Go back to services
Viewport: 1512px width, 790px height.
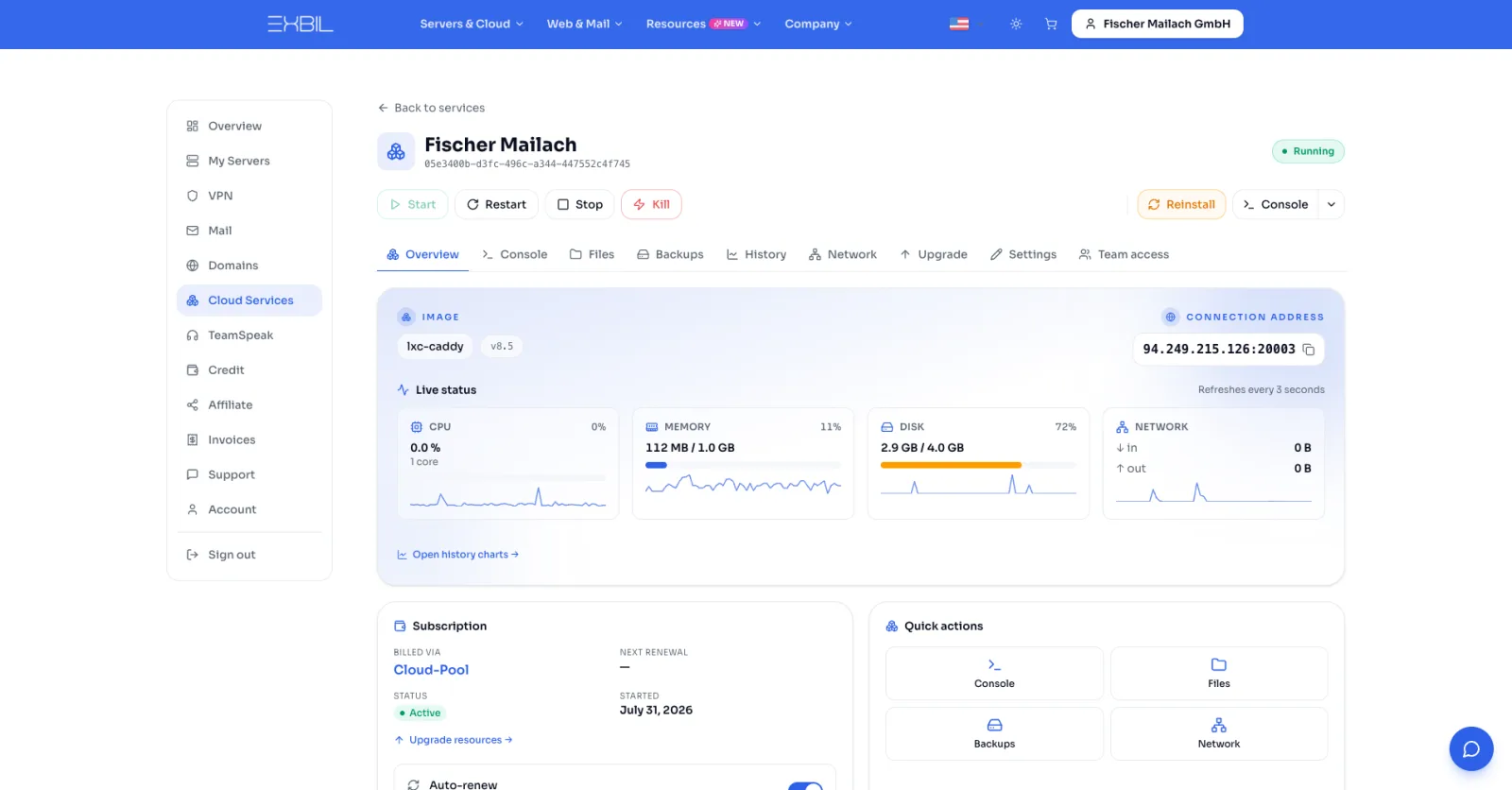(431, 108)
